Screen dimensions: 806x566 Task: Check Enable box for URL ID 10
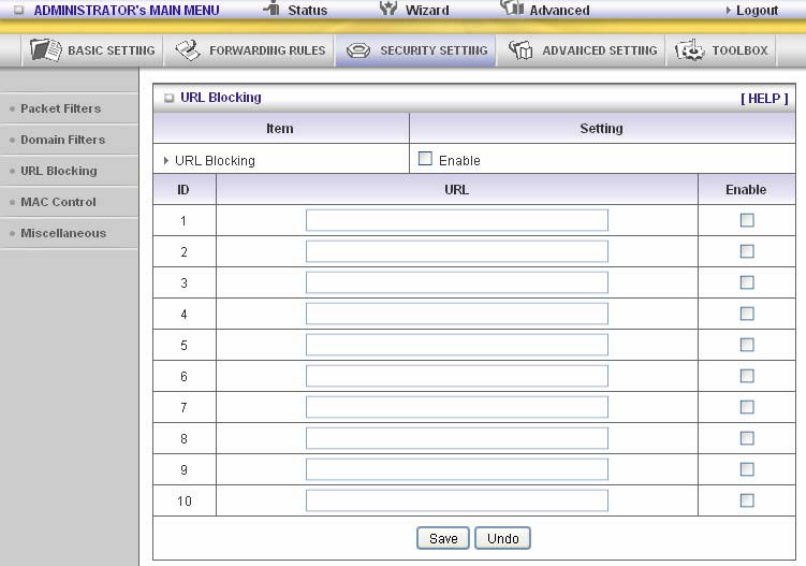tap(747, 500)
